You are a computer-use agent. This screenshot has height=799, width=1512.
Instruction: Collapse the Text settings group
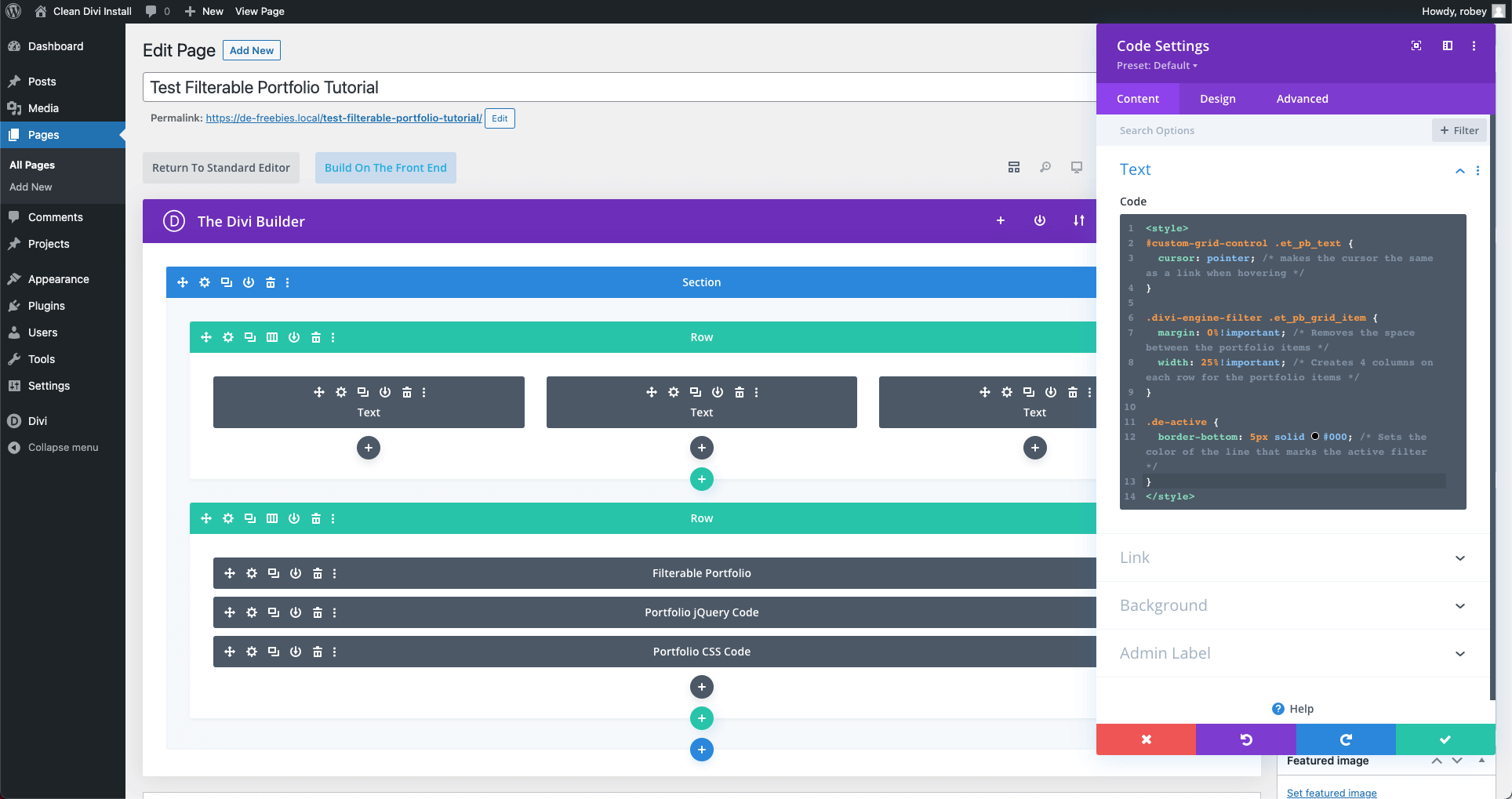pos(1460,170)
